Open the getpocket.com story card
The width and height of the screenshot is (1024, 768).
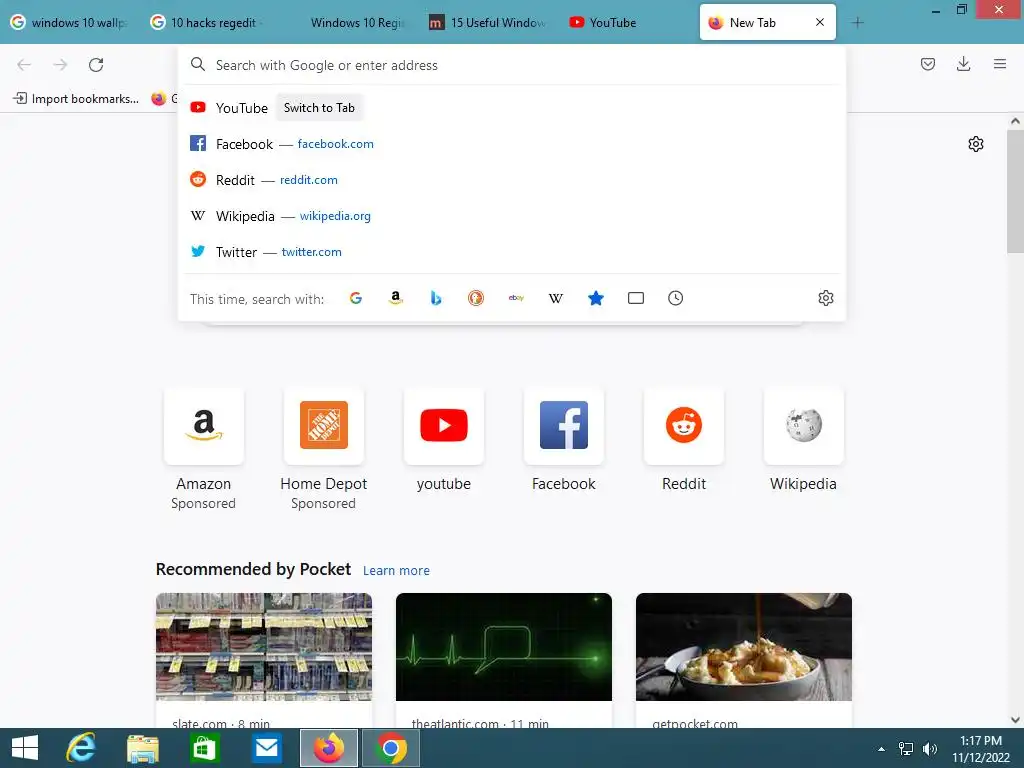coord(744,660)
